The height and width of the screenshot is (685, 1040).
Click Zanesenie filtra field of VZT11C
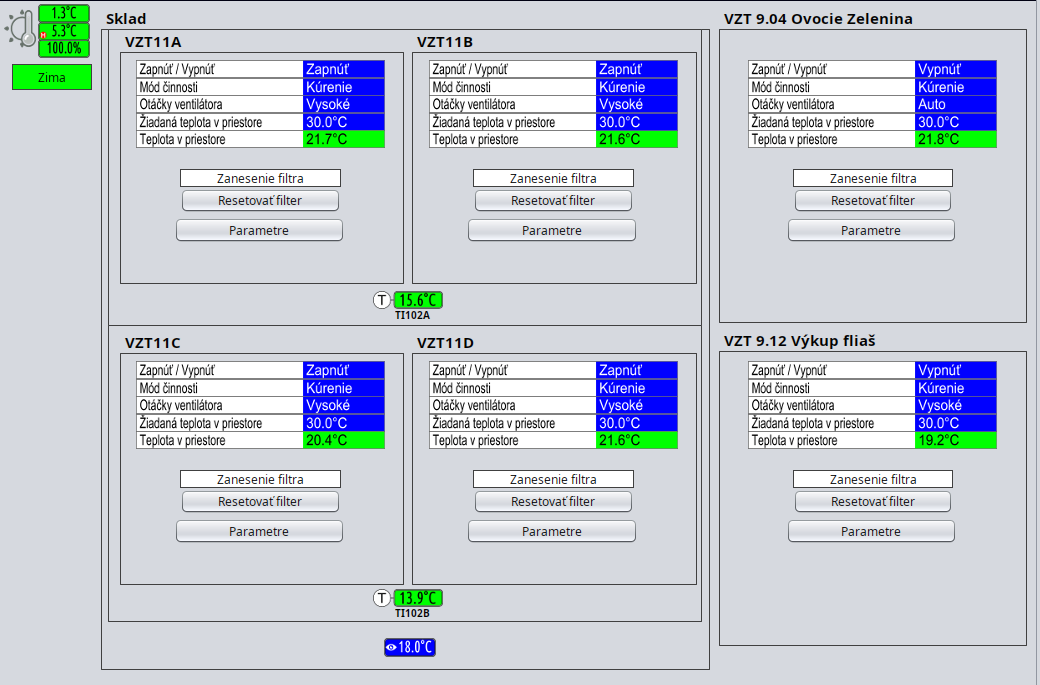(260, 480)
